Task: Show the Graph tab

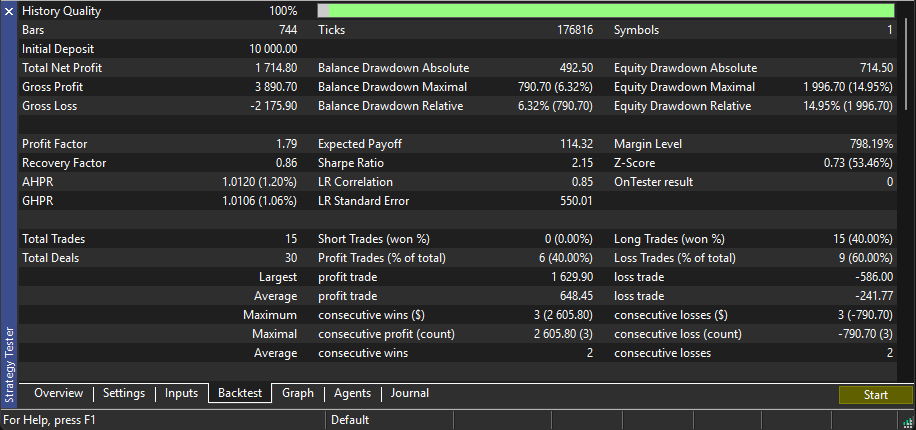Action: click(298, 394)
